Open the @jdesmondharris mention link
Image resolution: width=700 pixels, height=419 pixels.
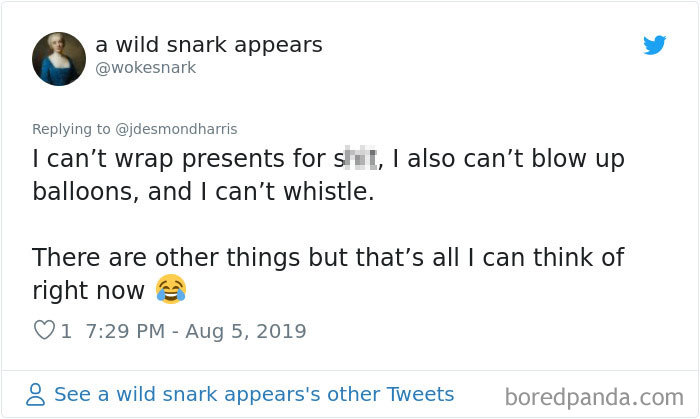(177, 129)
